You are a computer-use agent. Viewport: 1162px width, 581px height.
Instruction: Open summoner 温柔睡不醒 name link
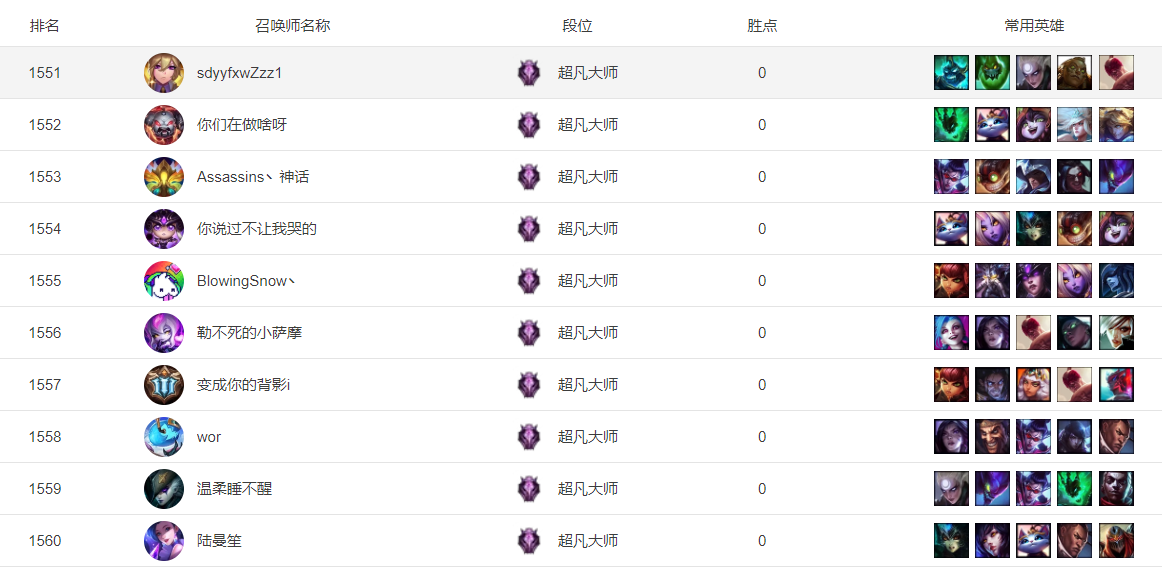click(x=234, y=488)
